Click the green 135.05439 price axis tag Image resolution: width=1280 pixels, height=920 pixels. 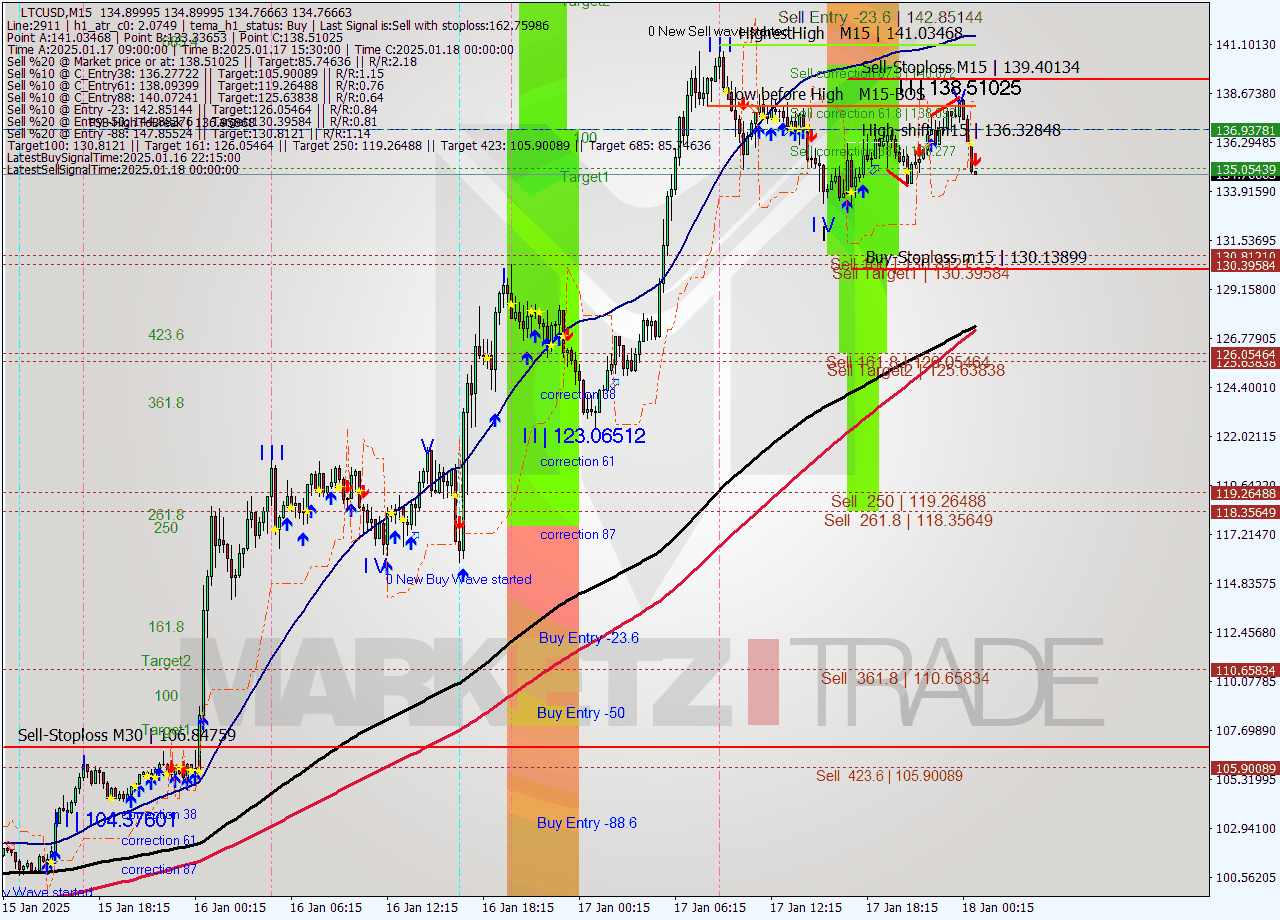[1245, 169]
